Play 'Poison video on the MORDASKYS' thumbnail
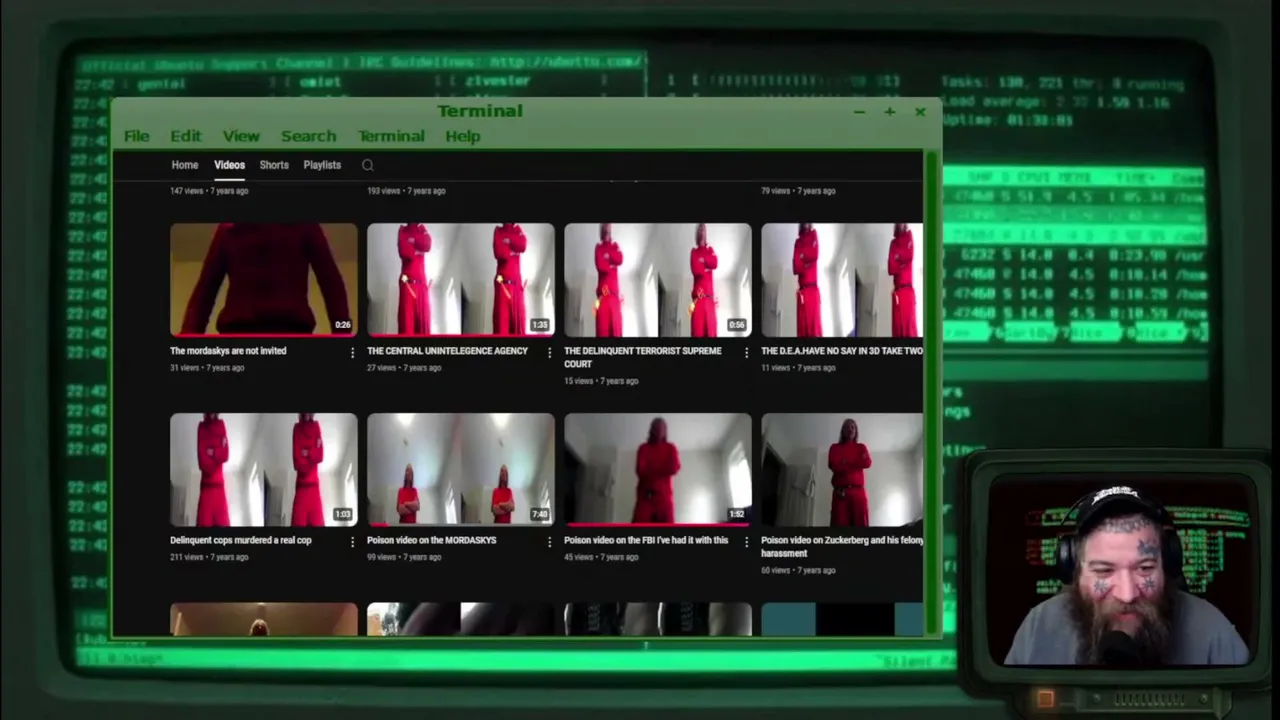 coord(461,469)
